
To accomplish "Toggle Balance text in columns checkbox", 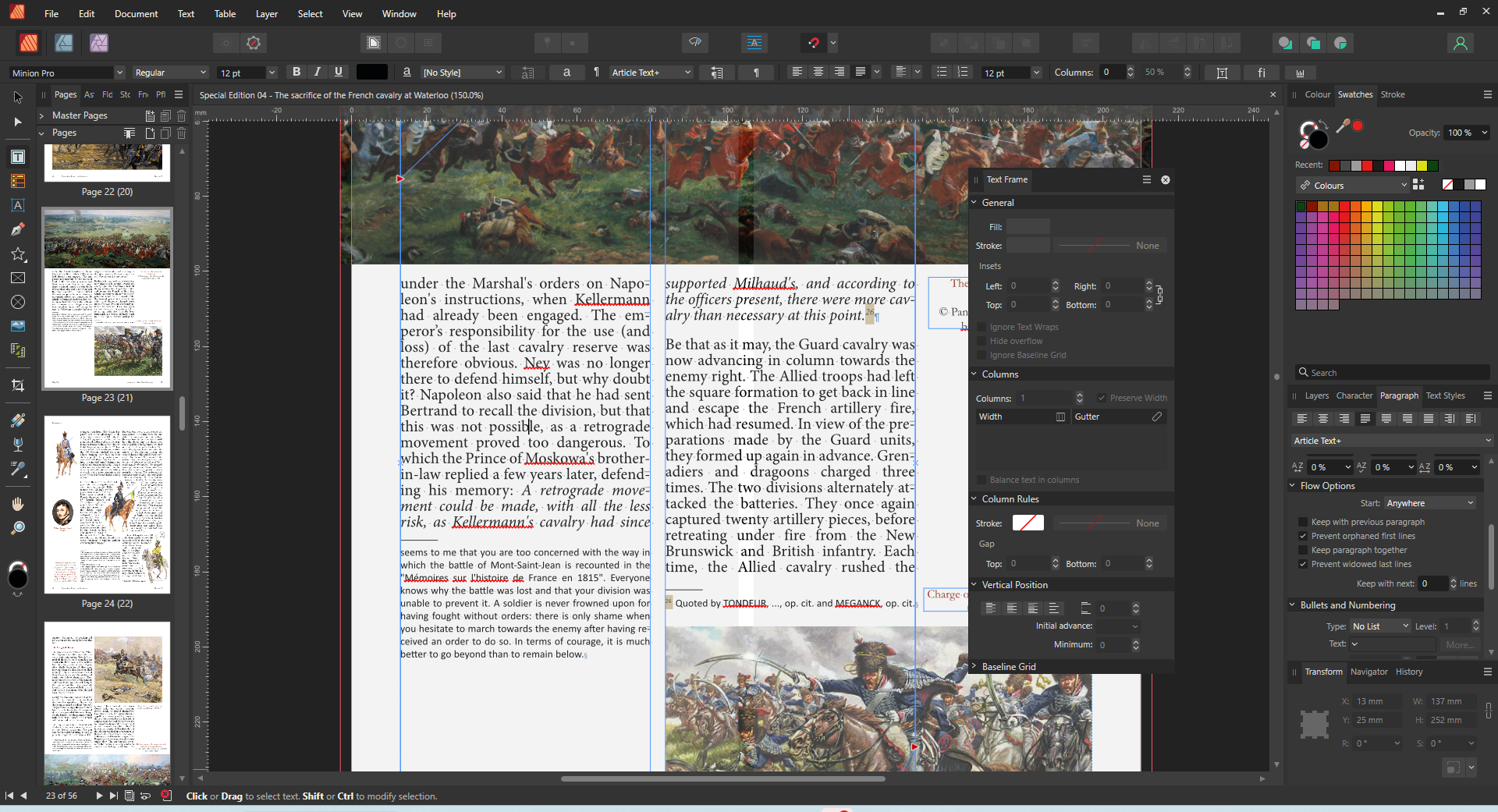I will pos(982,480).
